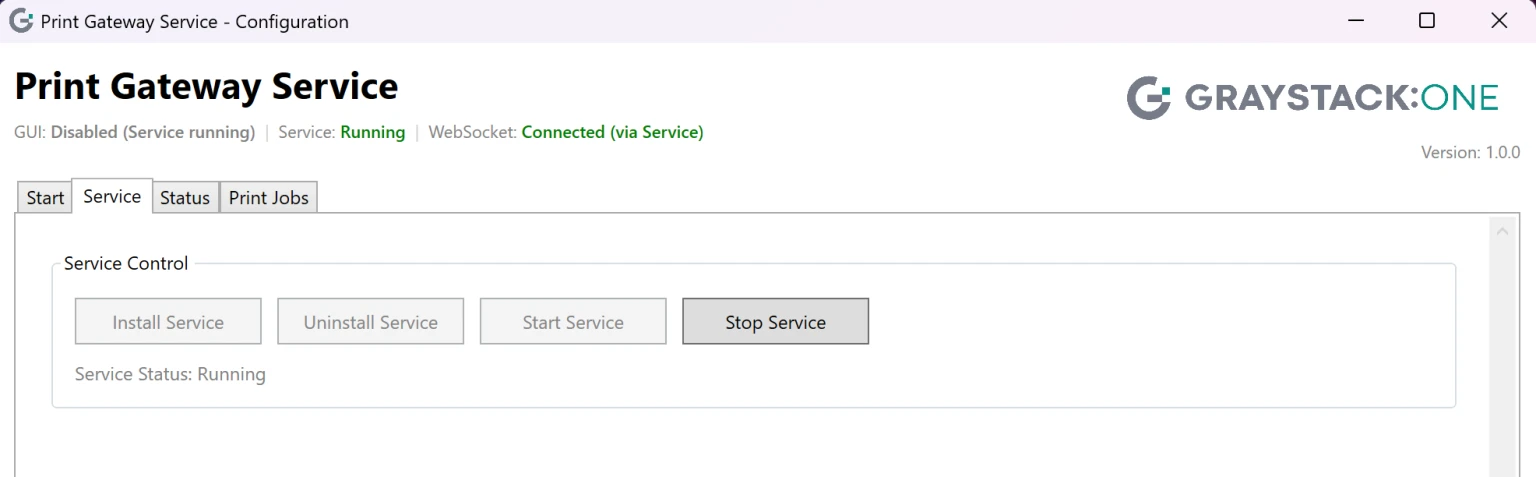1536x477 pixels.
Task: Minimize the configuration window
Action: click(1356, 21)
